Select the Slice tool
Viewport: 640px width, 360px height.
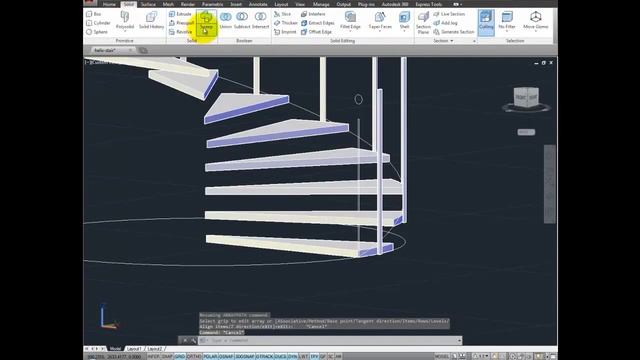tap(282, 14)
